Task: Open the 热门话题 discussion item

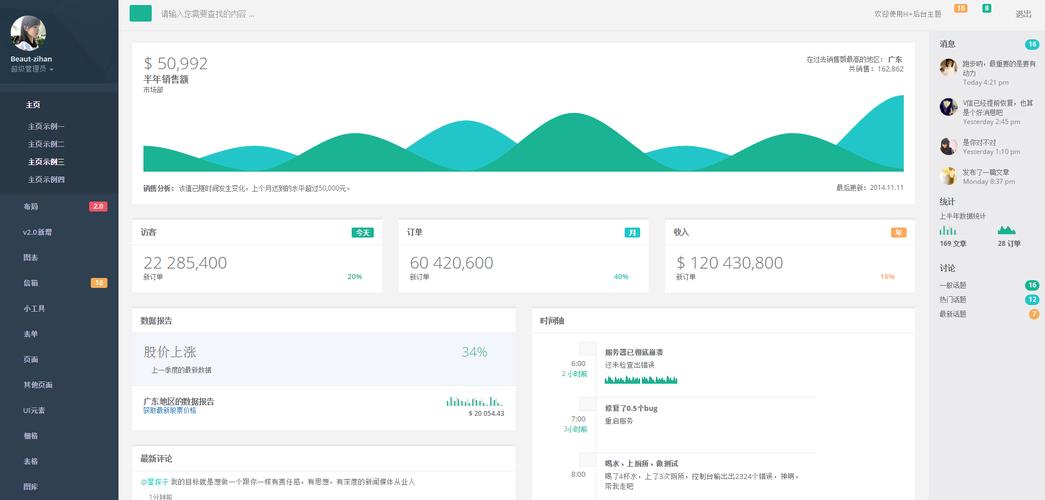Action: (953, 300)
